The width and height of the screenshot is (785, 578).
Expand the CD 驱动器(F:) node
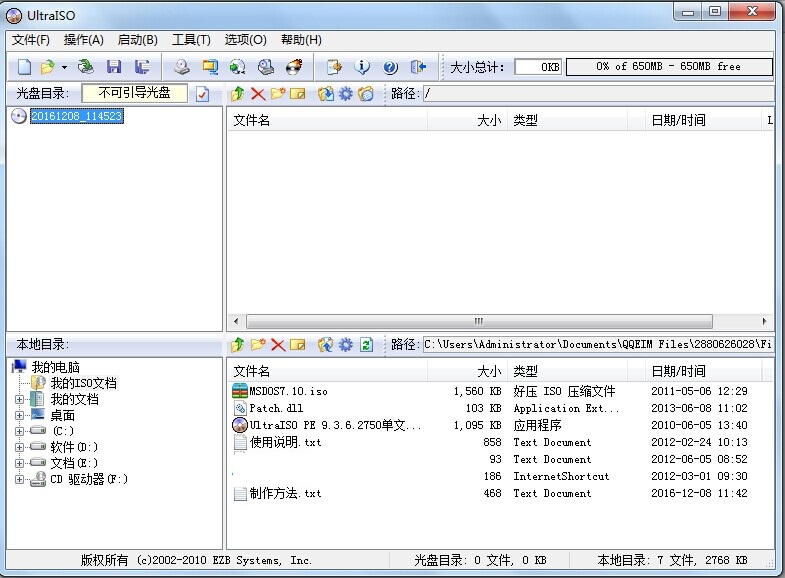click(x=20, y=479)
